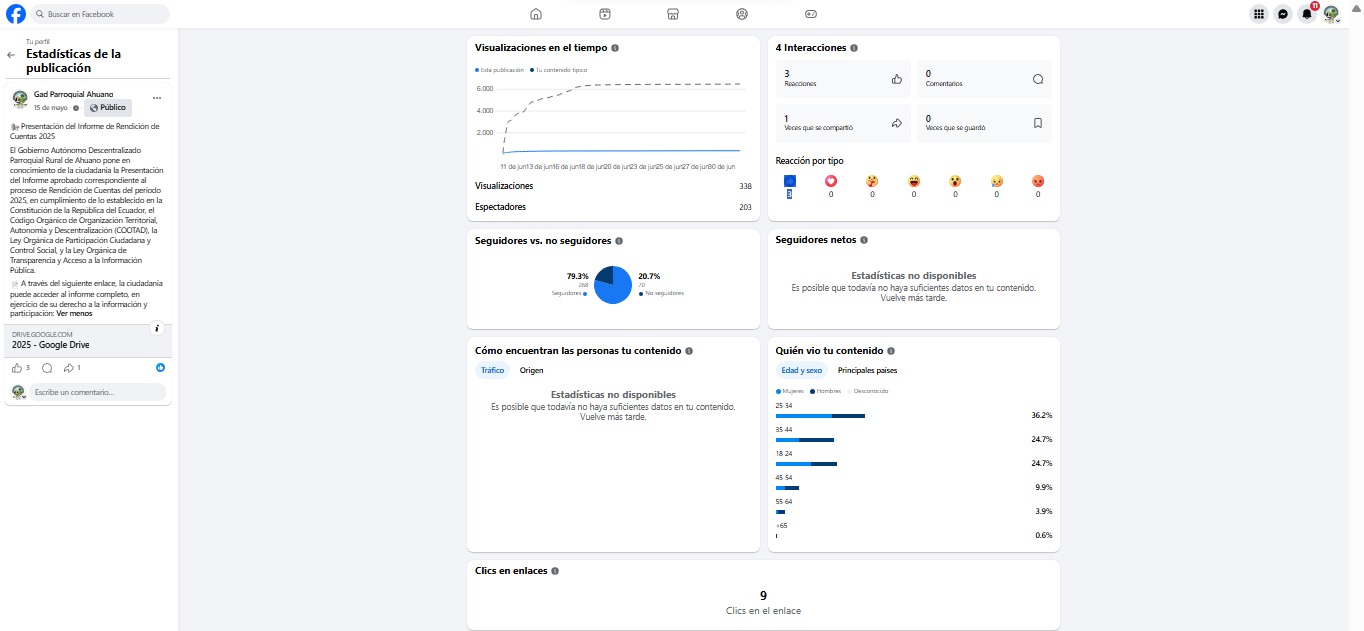Collapse post text with Ver menos
Screen dimensions: 1364x631
[74, 313]
